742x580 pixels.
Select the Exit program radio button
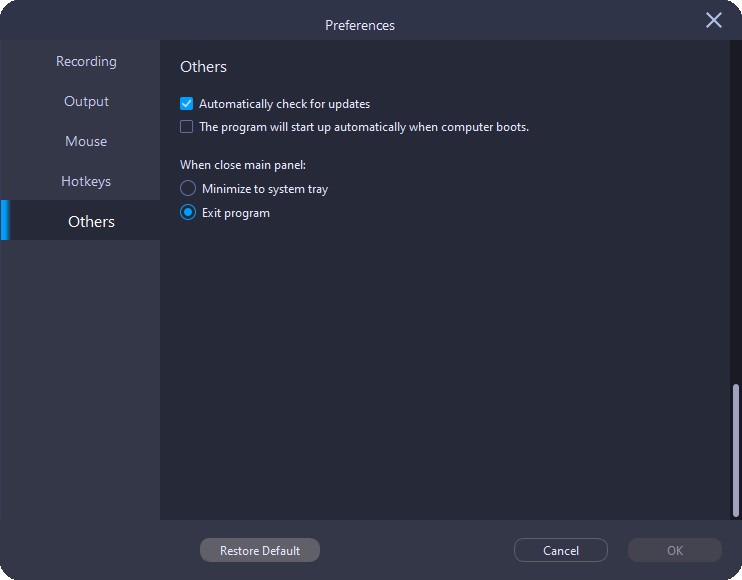(x=188, y=212)
